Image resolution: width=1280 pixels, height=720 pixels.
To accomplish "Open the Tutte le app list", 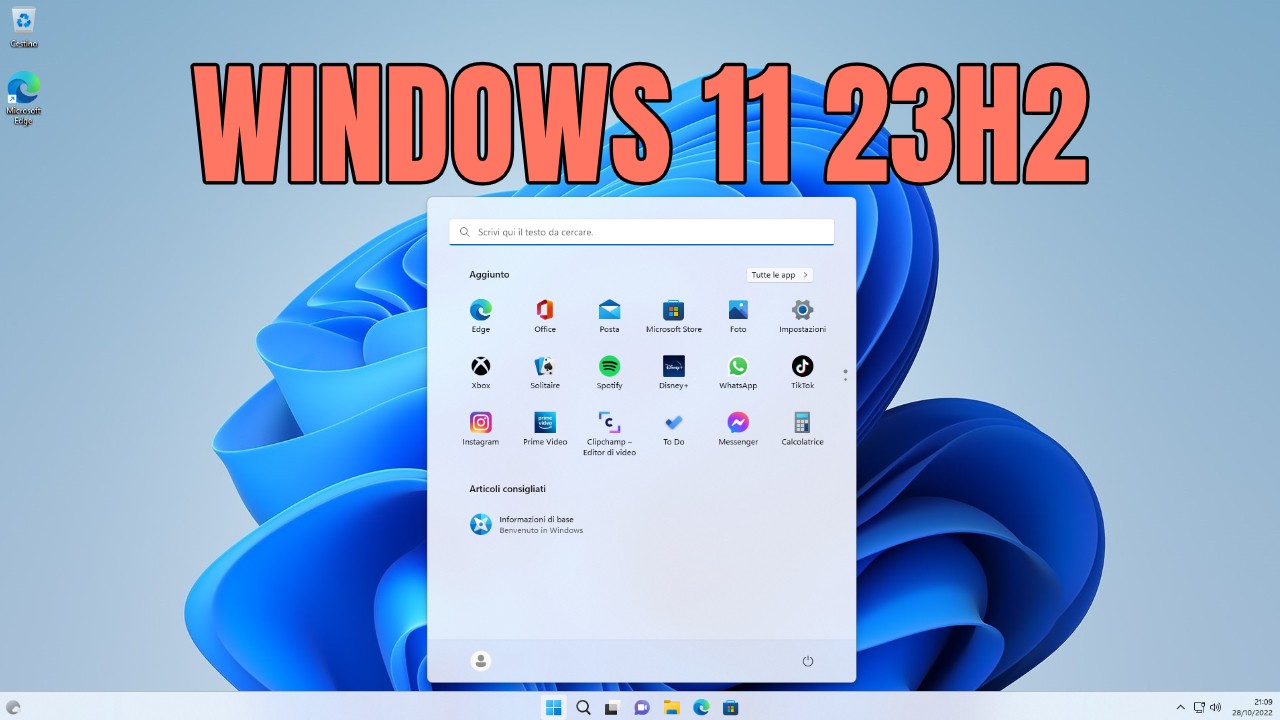I will tap(779, 274).
